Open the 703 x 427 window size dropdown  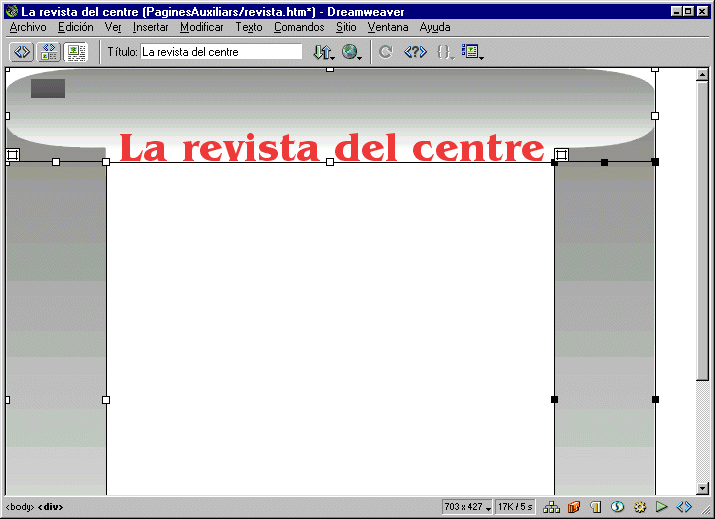point(467,507)
